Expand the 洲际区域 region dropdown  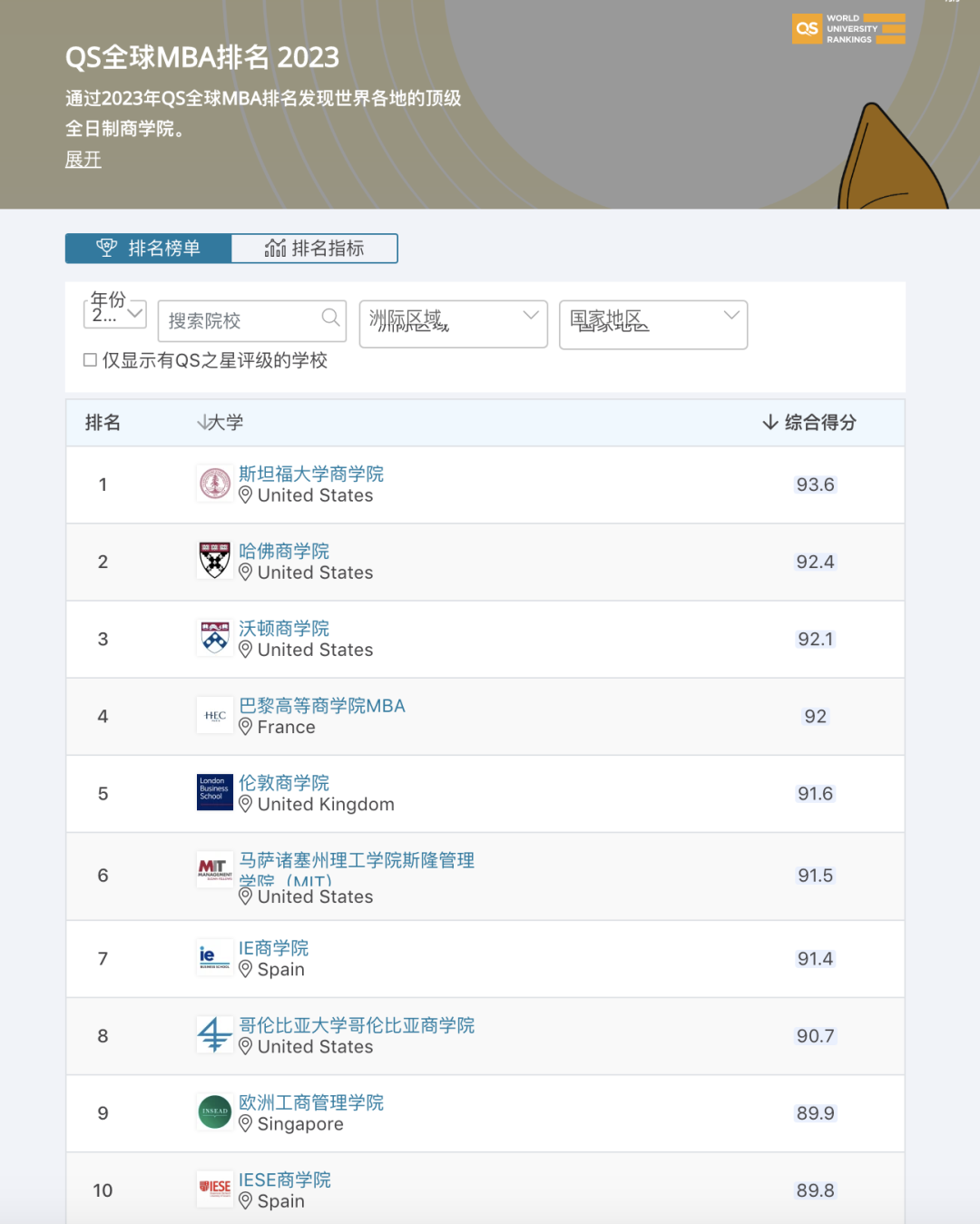tap(453, 323)
